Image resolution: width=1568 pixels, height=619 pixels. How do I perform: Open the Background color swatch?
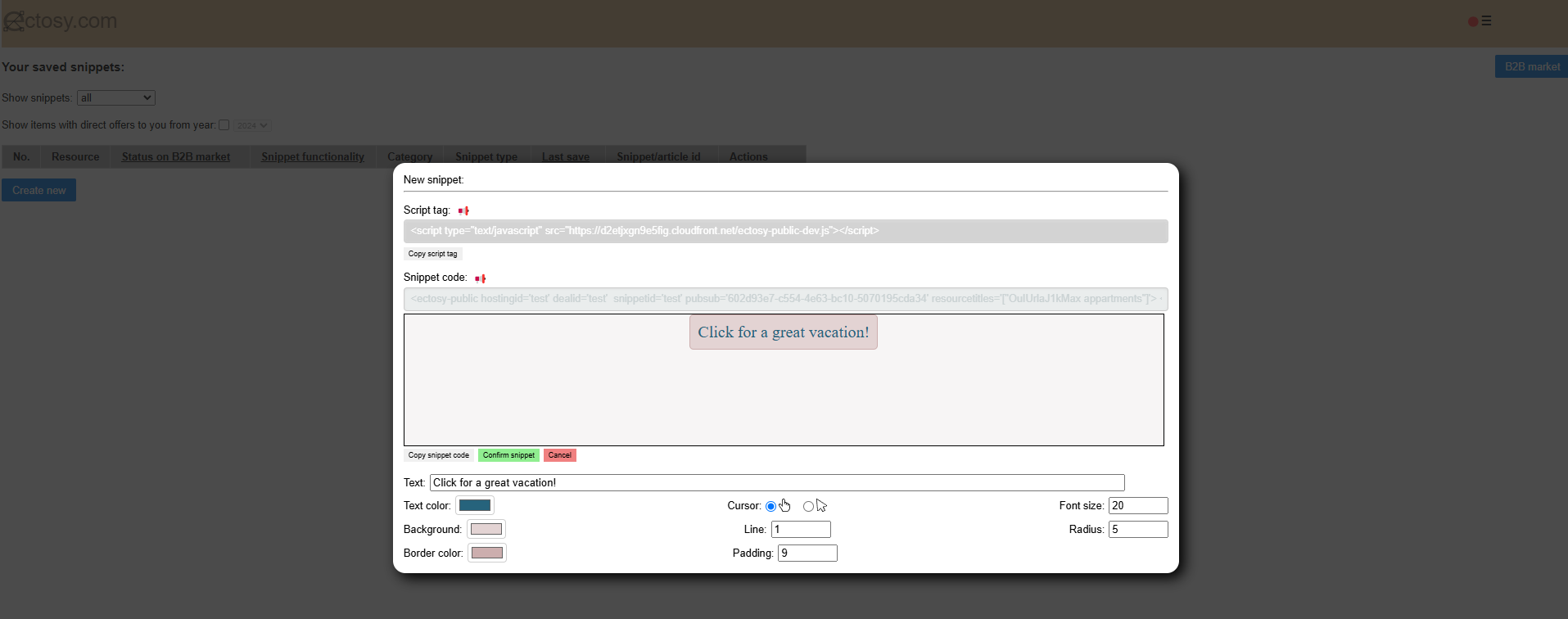click(x=486, y=530)
